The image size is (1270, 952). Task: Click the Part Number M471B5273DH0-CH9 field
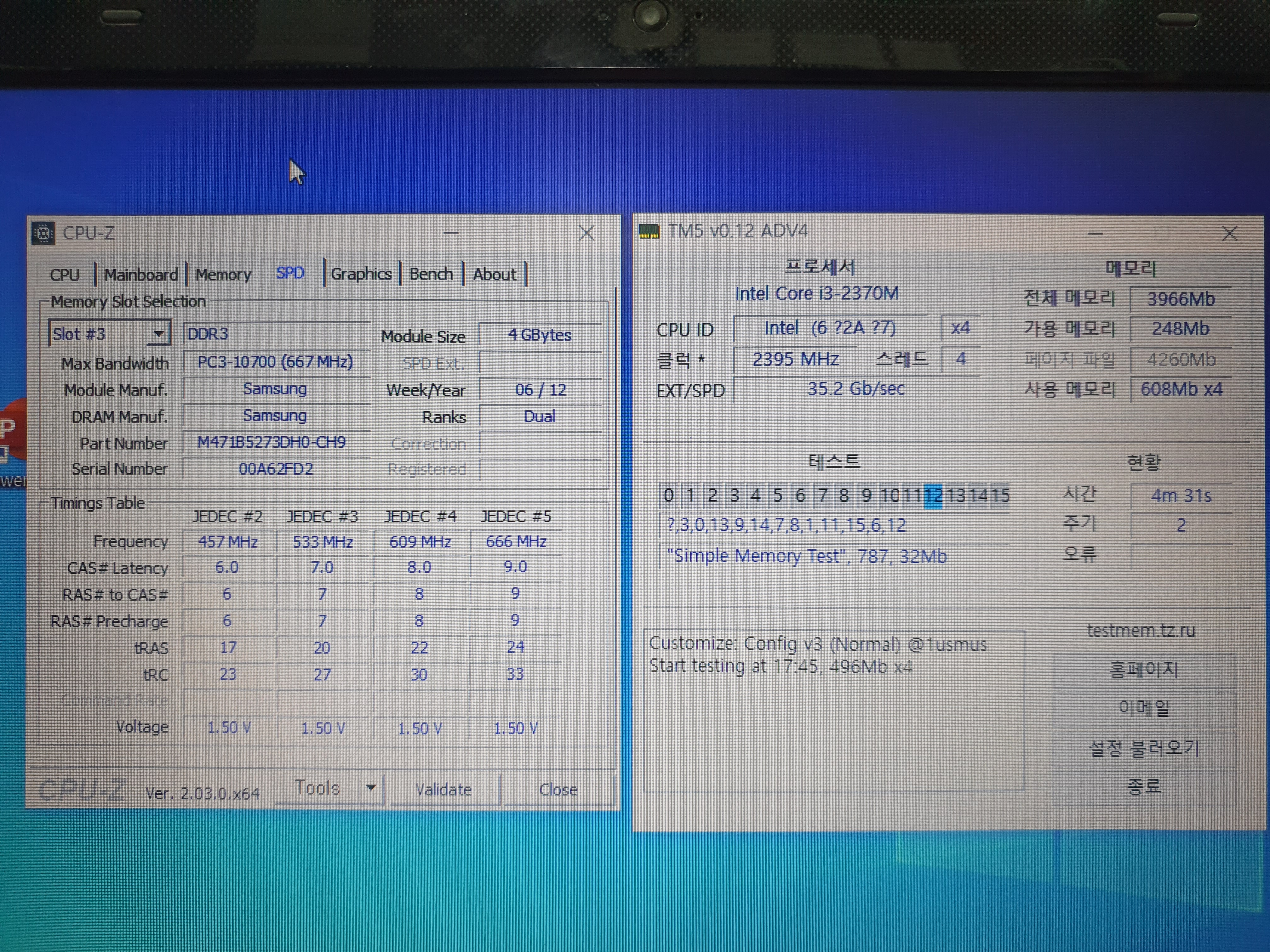tap(277, 442)
